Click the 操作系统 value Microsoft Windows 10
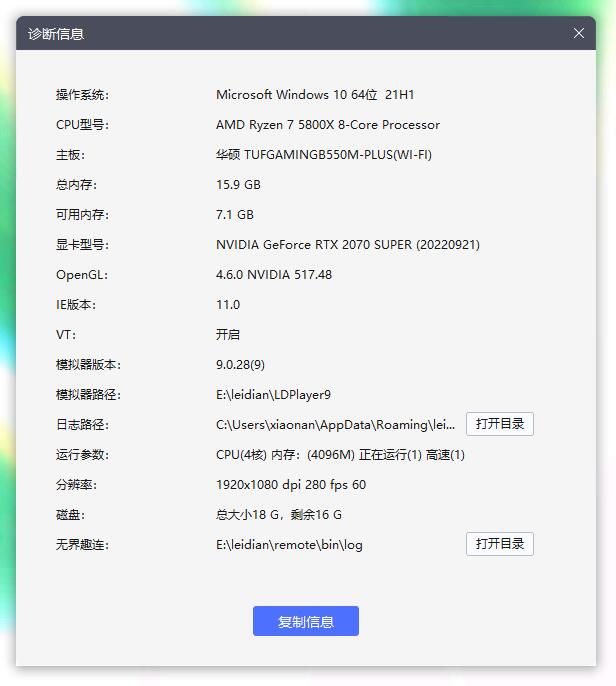Image resolution: width=616 pixels, height=686 pixels. (315, 95)
